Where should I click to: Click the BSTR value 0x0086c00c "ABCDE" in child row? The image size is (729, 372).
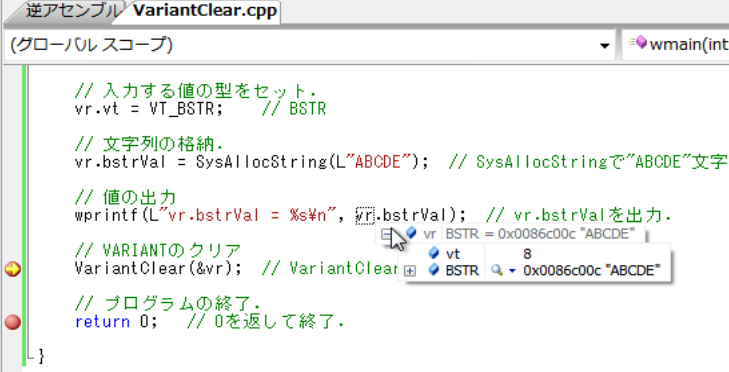pyautogui.click(x=591, y=270)
